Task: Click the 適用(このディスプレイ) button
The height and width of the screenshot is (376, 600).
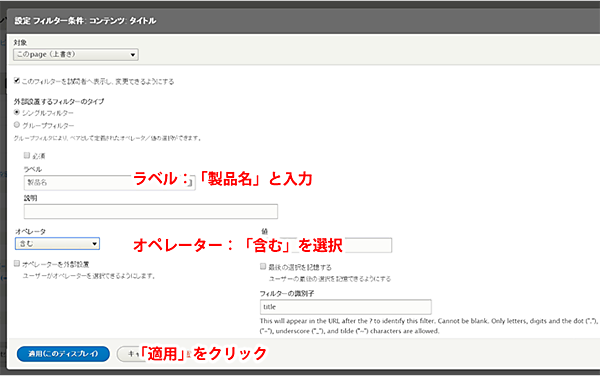Action: pyautogui.click(x=63, y=354)
